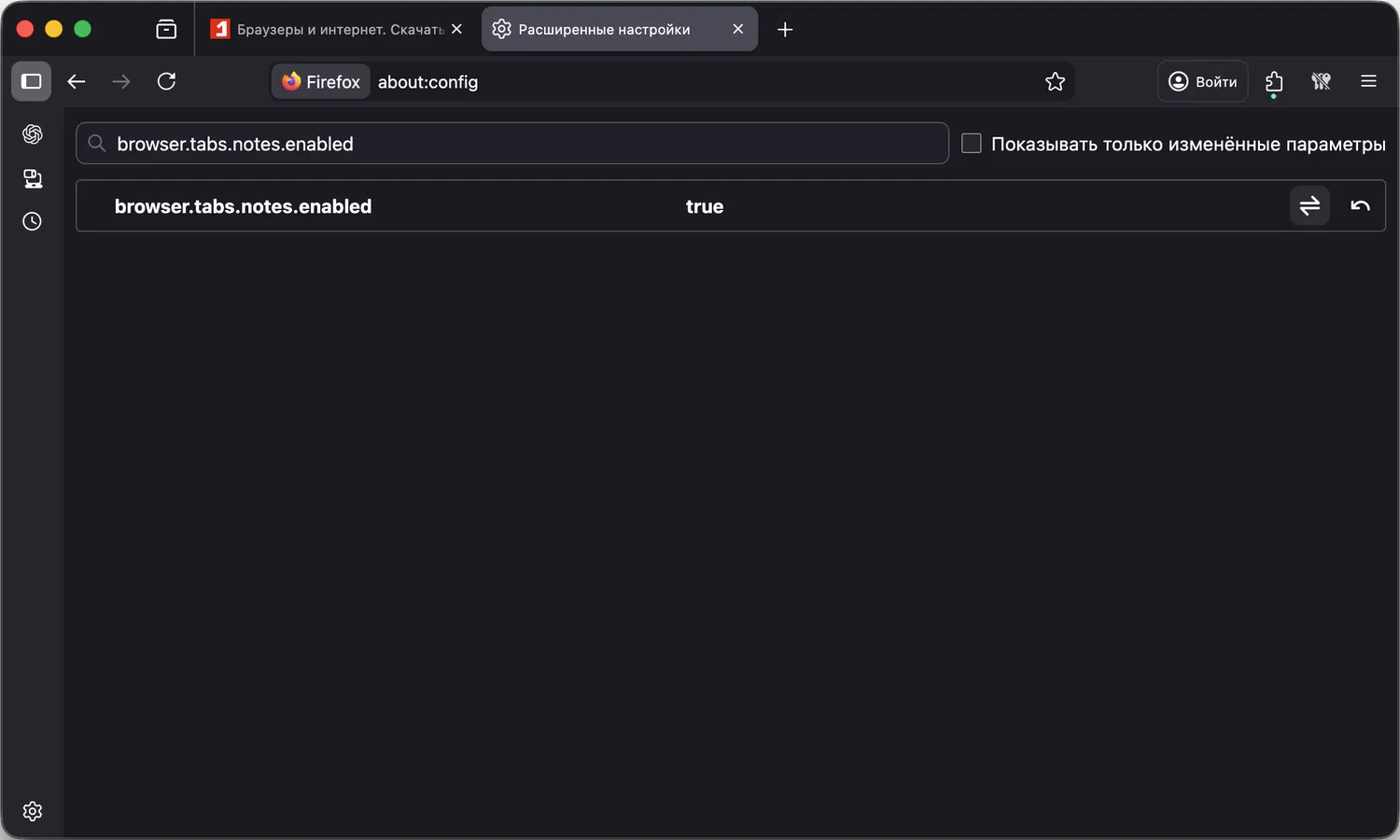Click the Войти sign-in button
1400x840 pixels.
1203,81
